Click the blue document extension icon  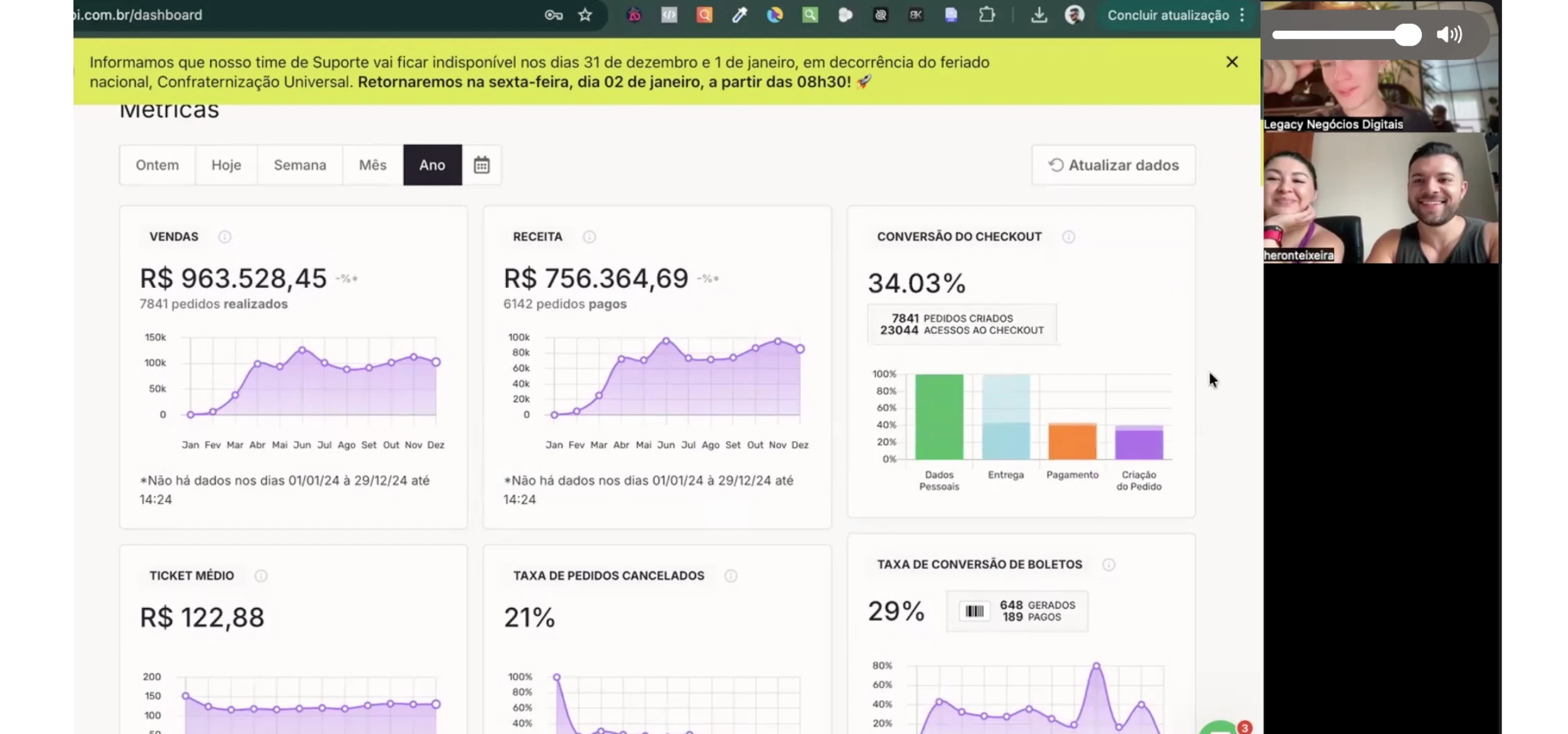coord(951,14)
